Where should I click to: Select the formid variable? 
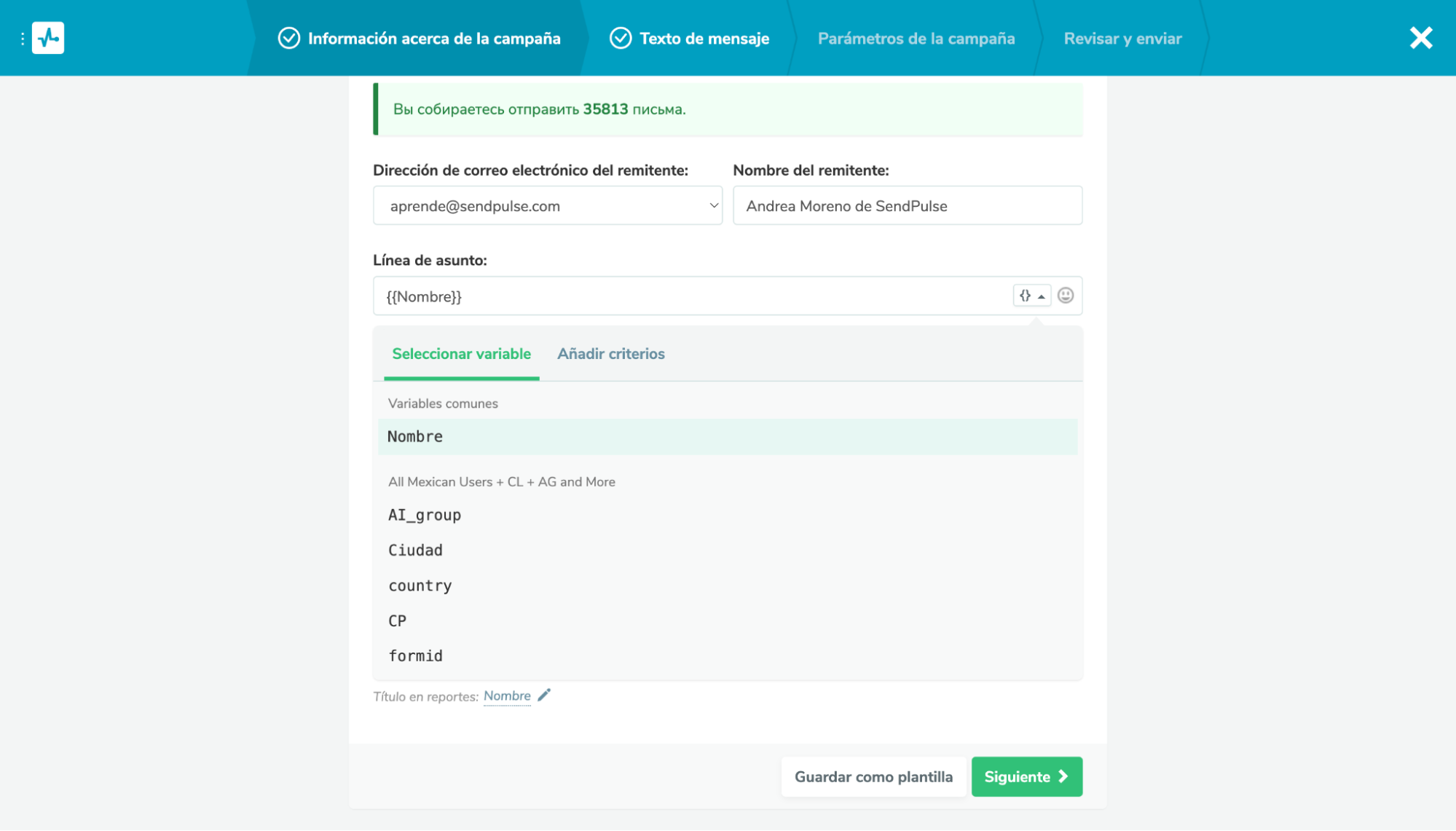click(728, 656)
